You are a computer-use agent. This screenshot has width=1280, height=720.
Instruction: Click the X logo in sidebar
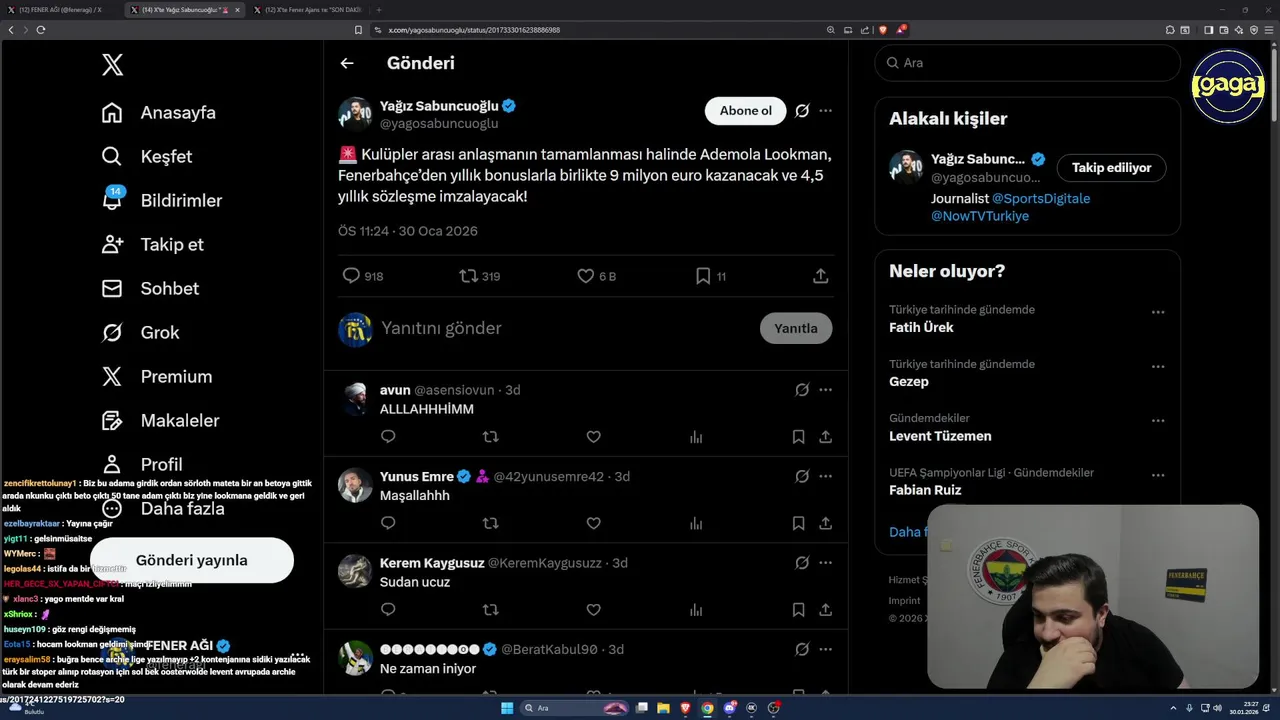coord(112,65)
